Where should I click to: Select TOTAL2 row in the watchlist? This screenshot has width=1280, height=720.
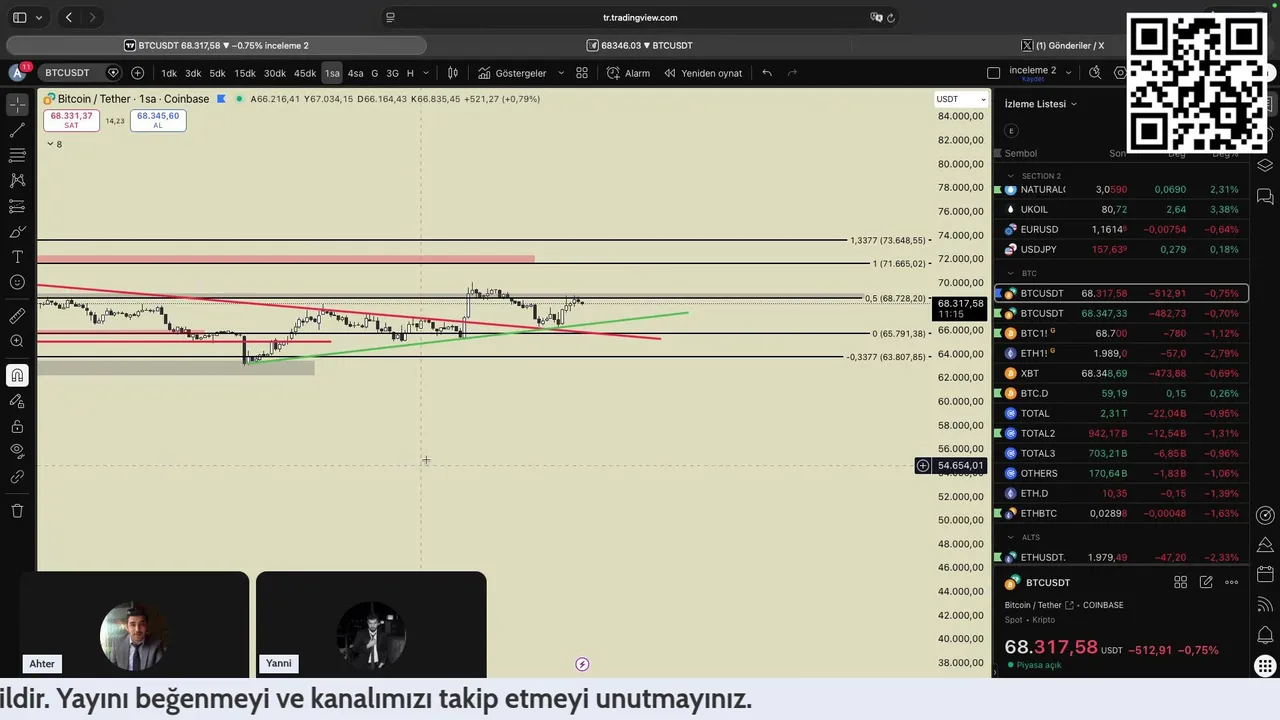point(1120,434)
